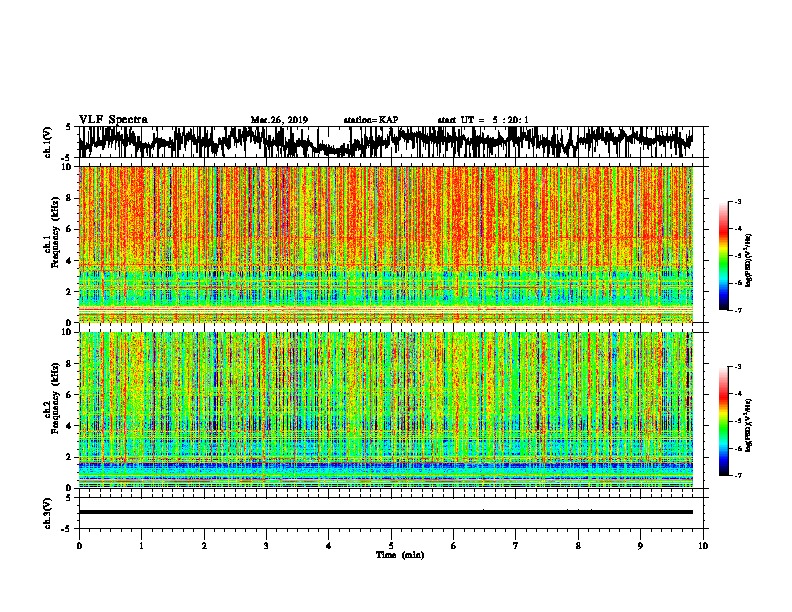Click the "6" kHz tick on the ch.2 frequency axis
The height and width of the screenshot is (612, 792).
coord(70,395)
